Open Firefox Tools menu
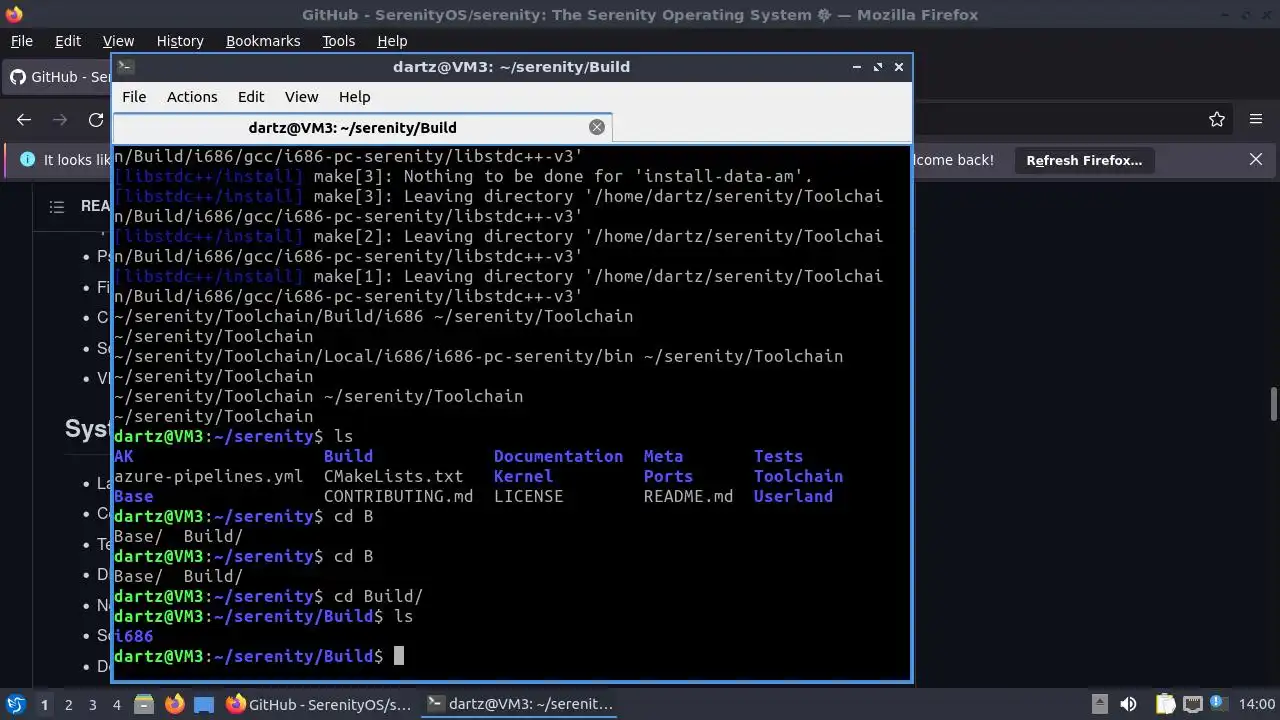The width and height of the screenshot is (1280, 720). tap(339, 41)
